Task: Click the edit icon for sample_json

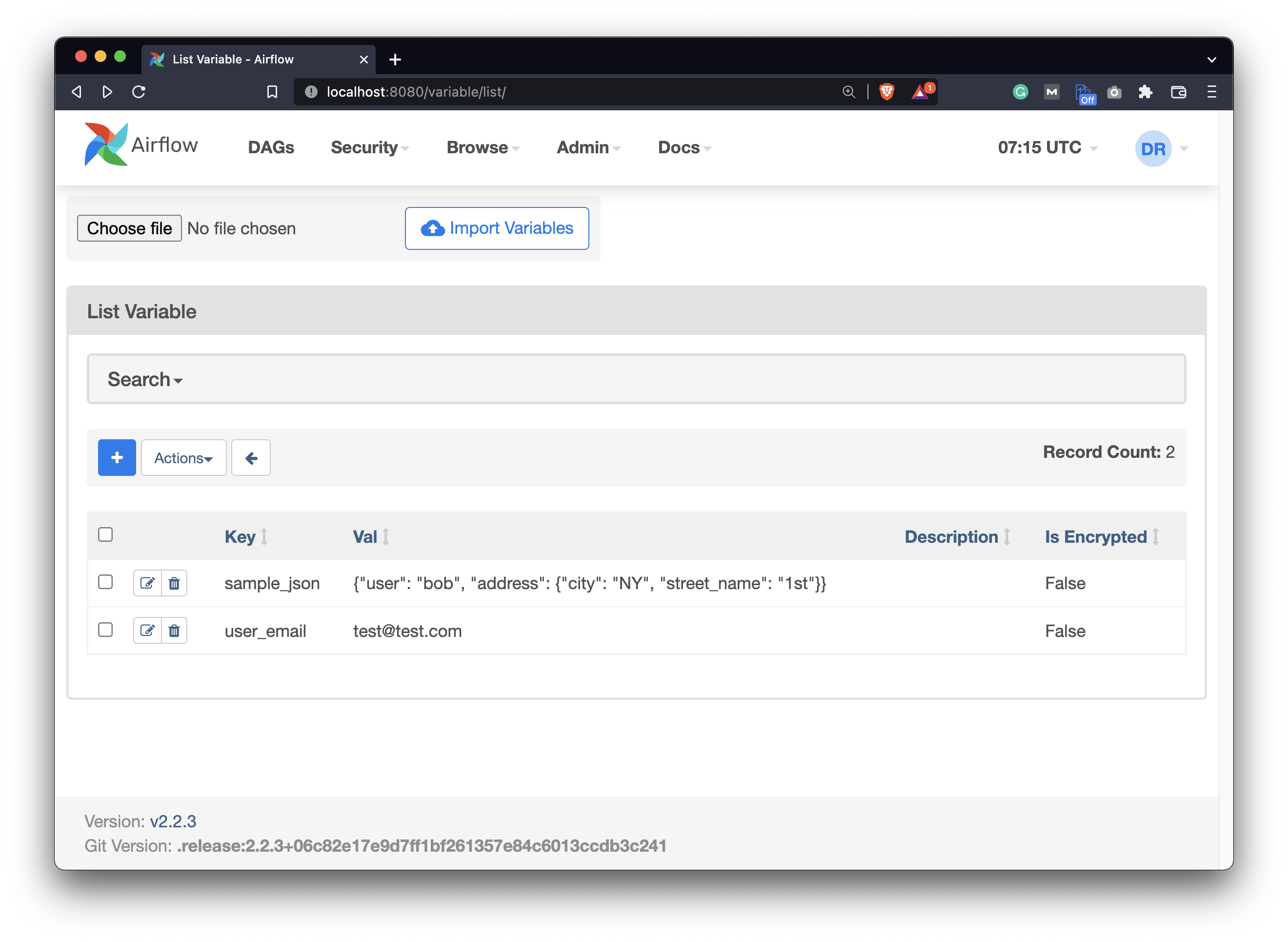Action: point(147,583)
